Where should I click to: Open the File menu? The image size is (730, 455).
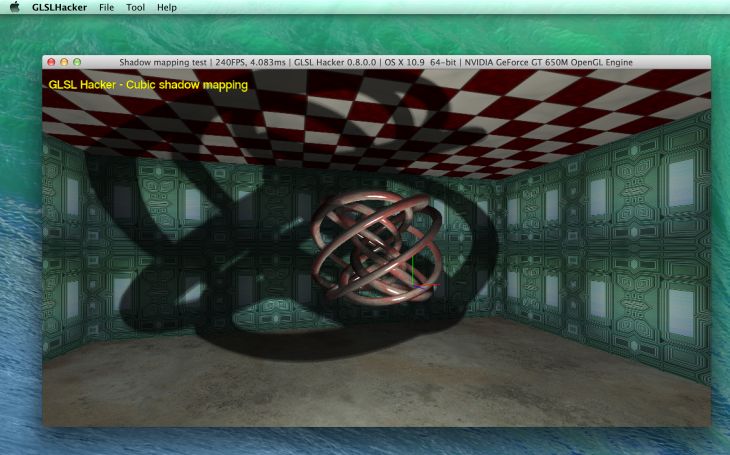tap(106, 7)
